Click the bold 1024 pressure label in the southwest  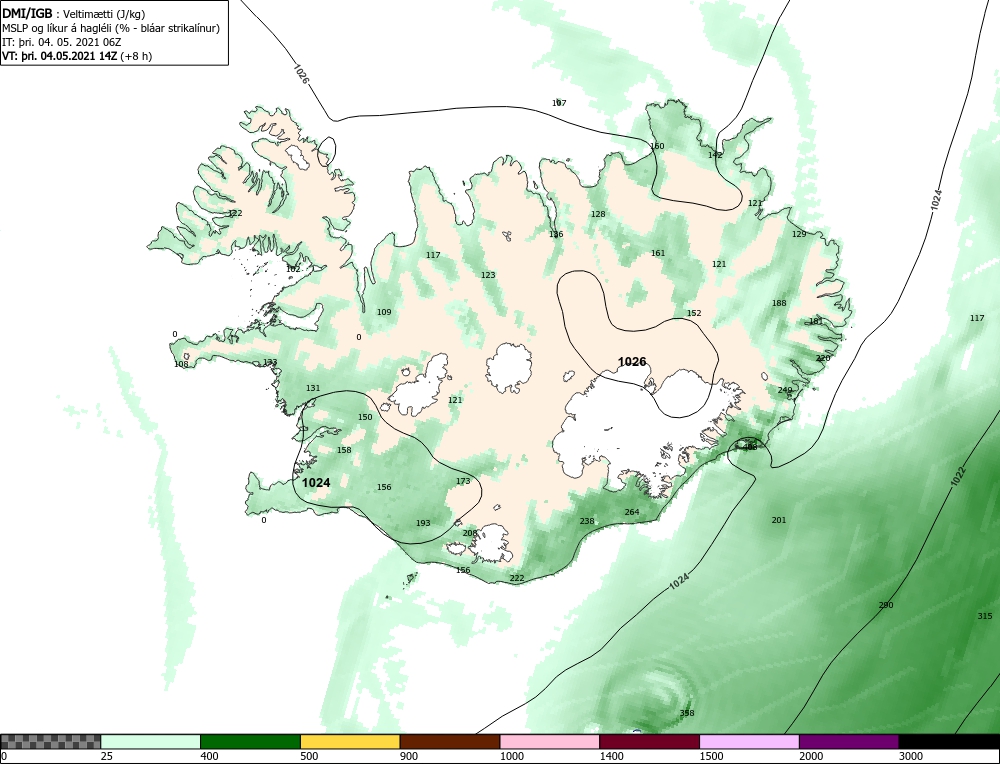tap(316, 483)
